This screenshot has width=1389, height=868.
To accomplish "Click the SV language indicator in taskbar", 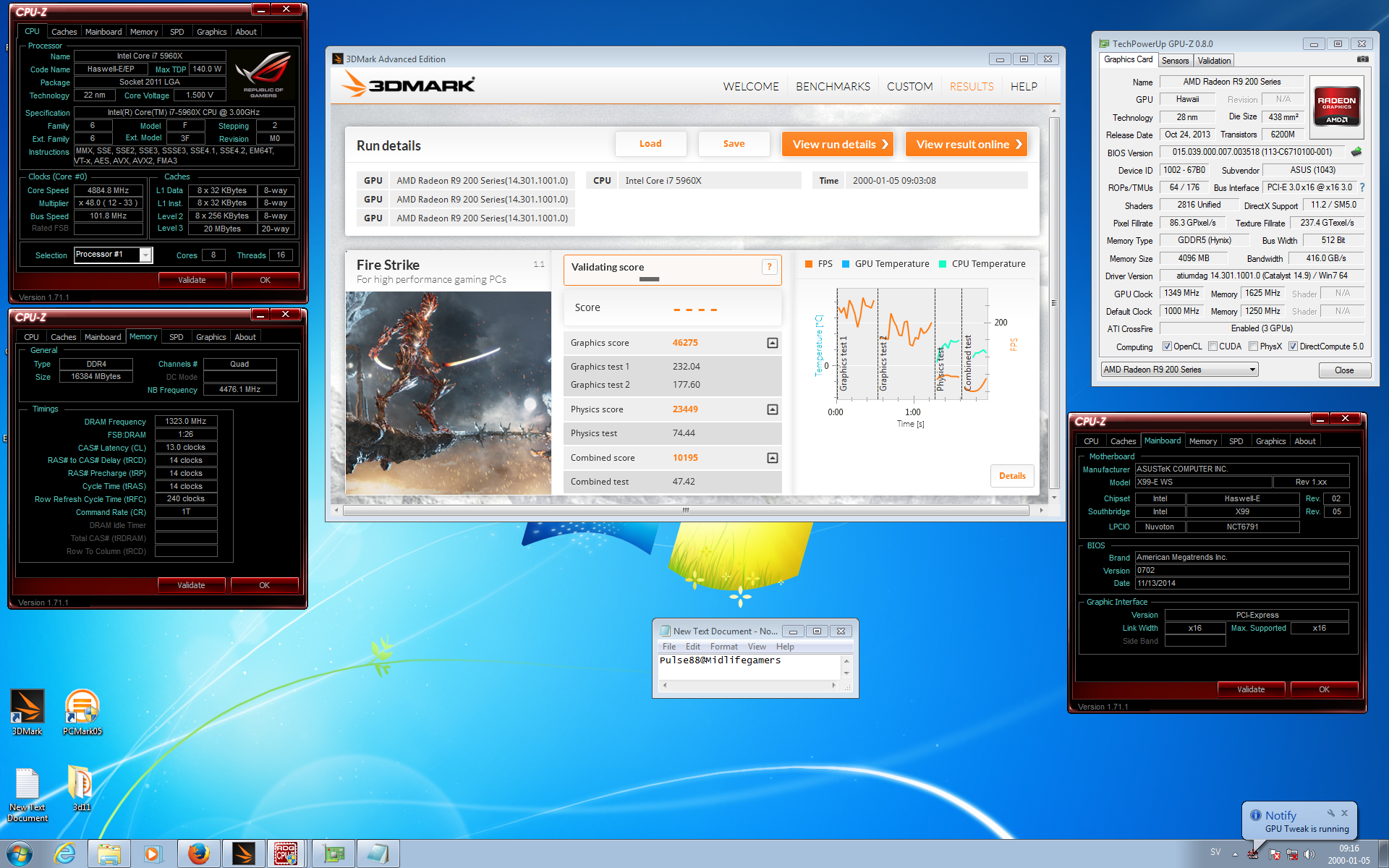I will pos(1215,852).
